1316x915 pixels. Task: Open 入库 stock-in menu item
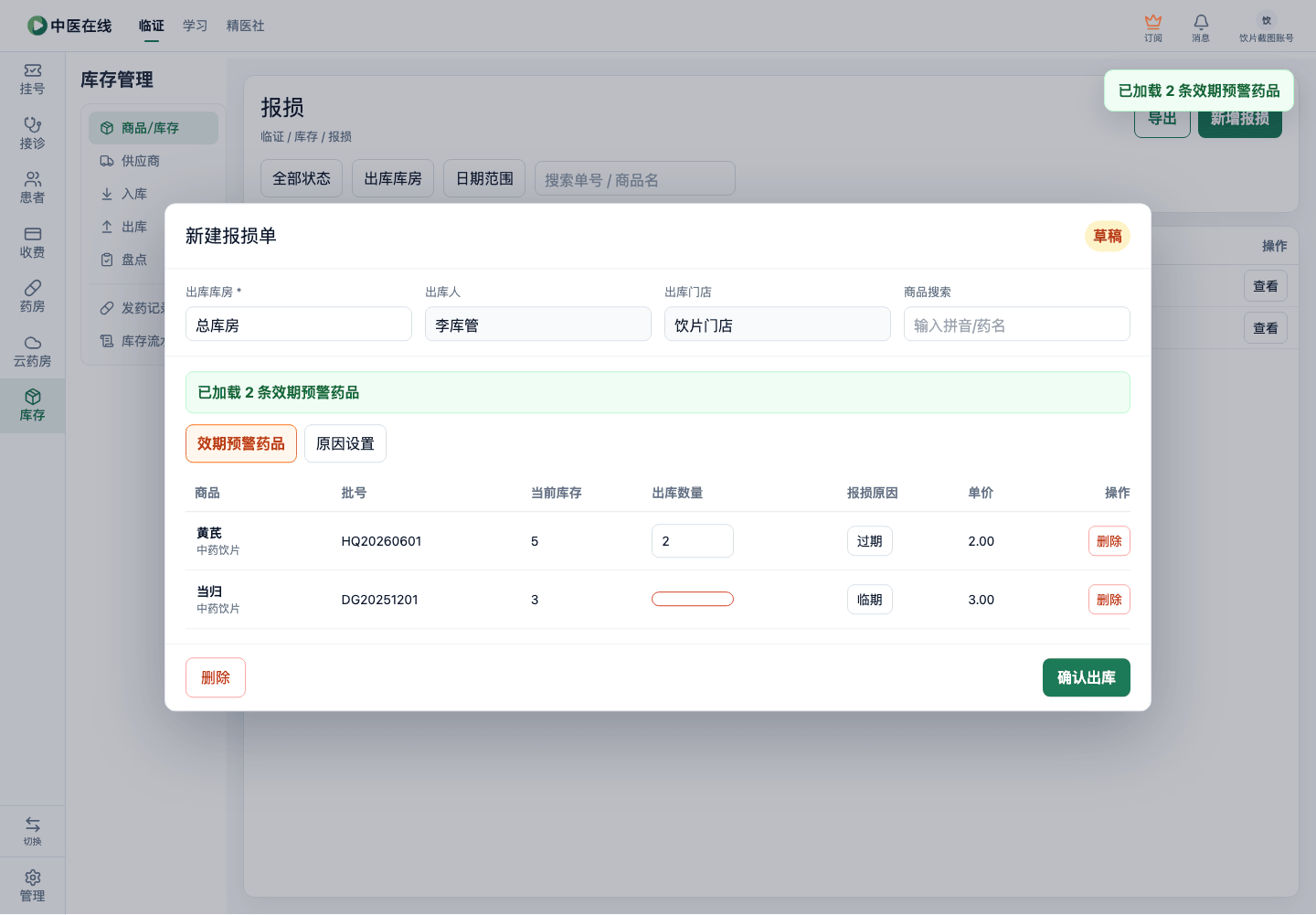[x=154, y=194]
